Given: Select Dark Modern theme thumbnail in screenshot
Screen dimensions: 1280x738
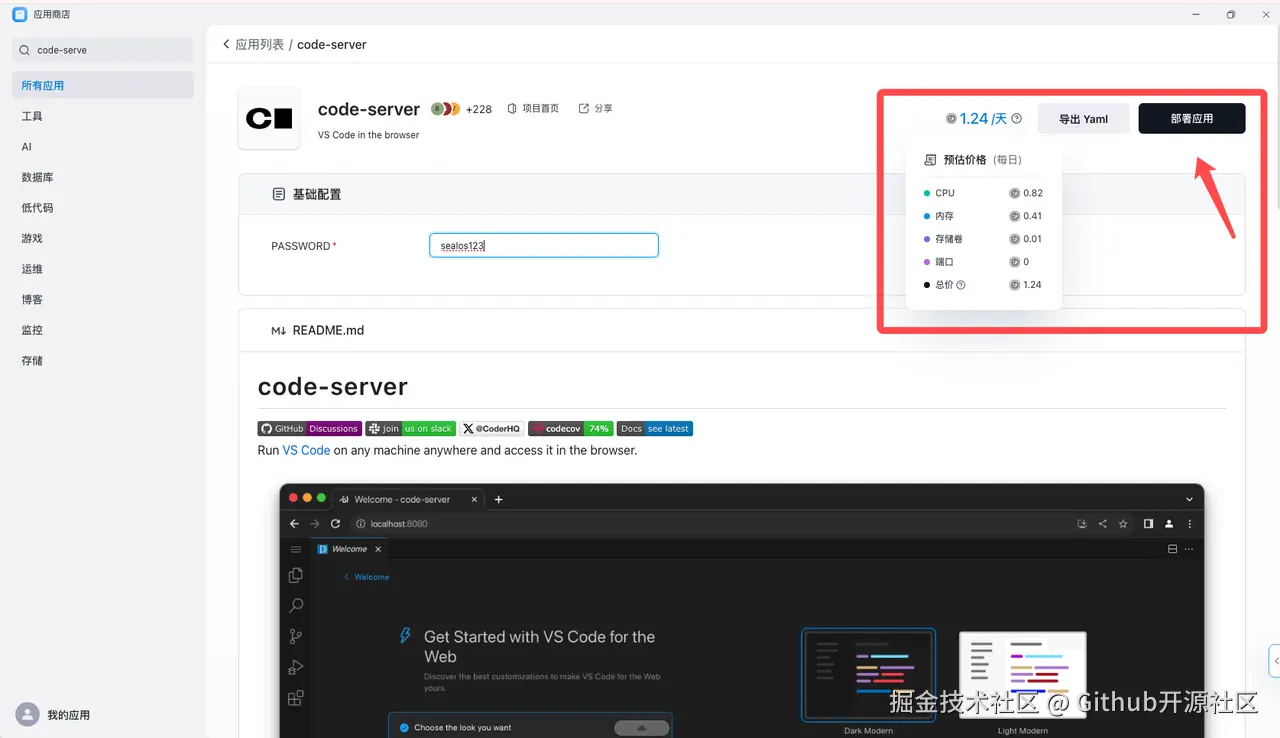Looking at the screenshot, I should coord(868,675).
